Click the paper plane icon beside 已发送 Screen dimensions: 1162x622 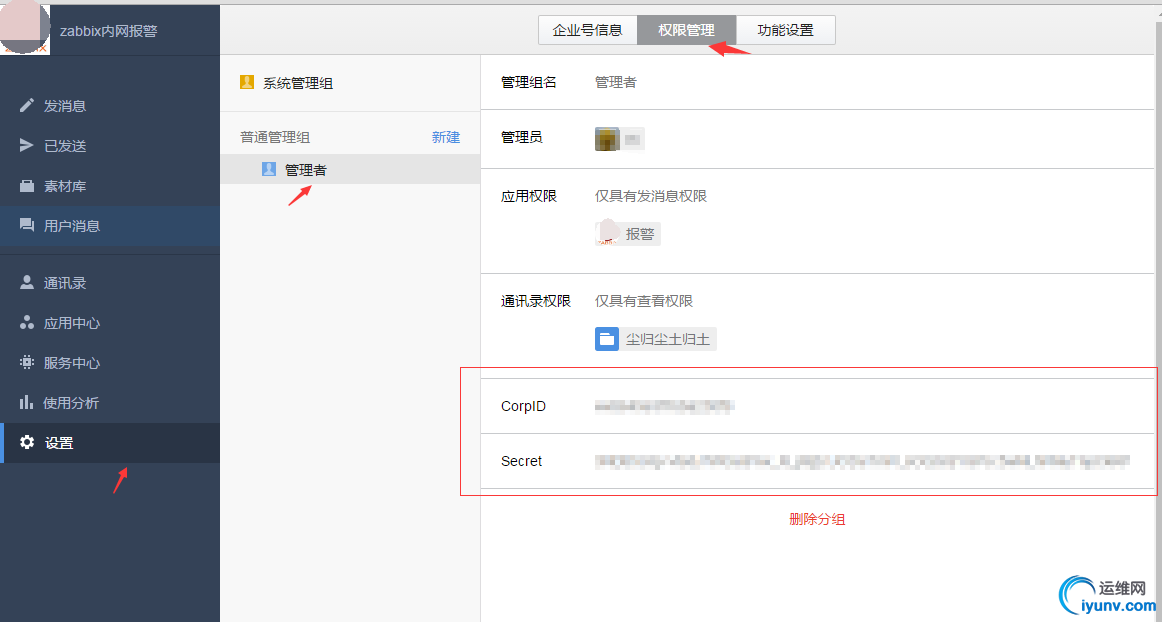[x=27, y=145]
